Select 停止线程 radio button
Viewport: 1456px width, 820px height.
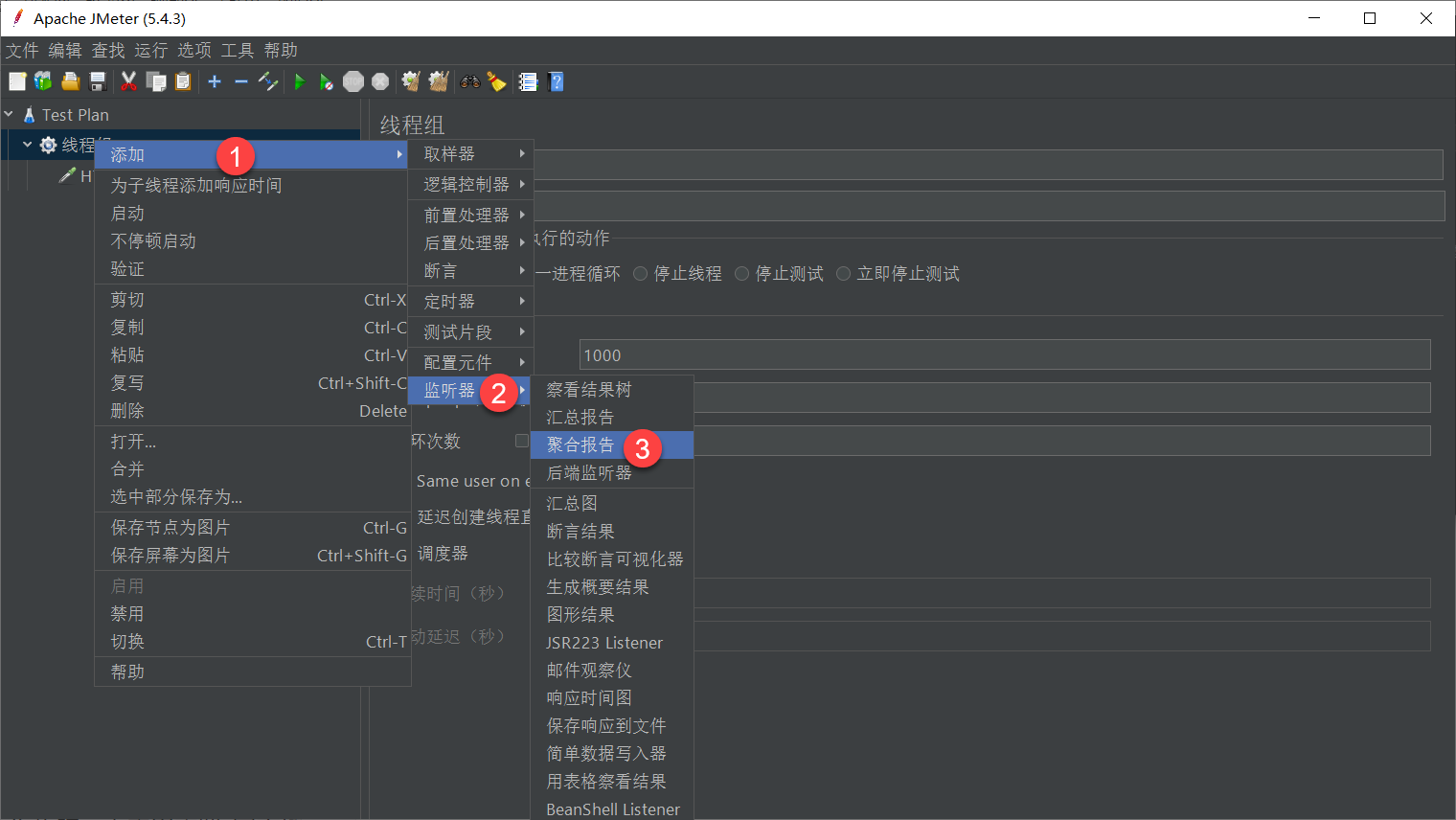coord(641,274)
